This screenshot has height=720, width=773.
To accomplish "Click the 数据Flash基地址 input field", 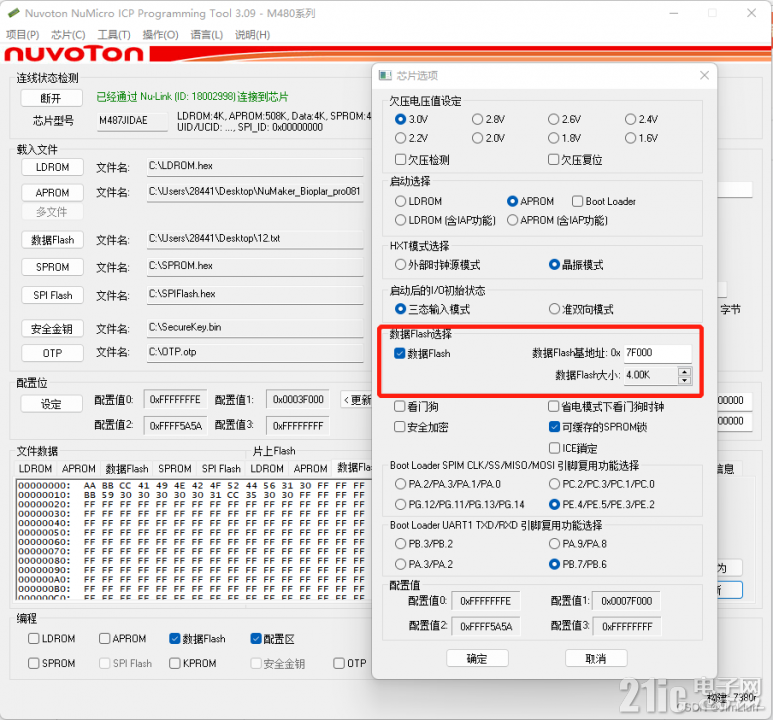I will [x=658, y=353].
